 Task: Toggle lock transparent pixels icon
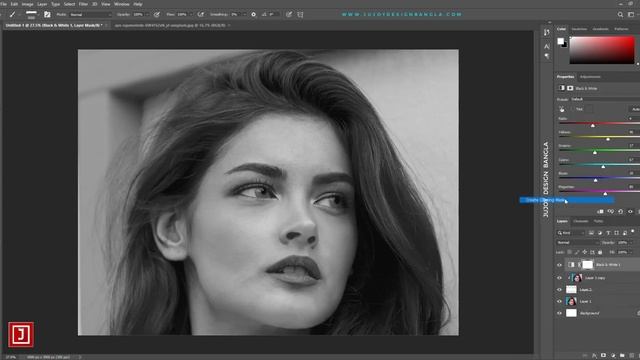(x=570, y=252)
